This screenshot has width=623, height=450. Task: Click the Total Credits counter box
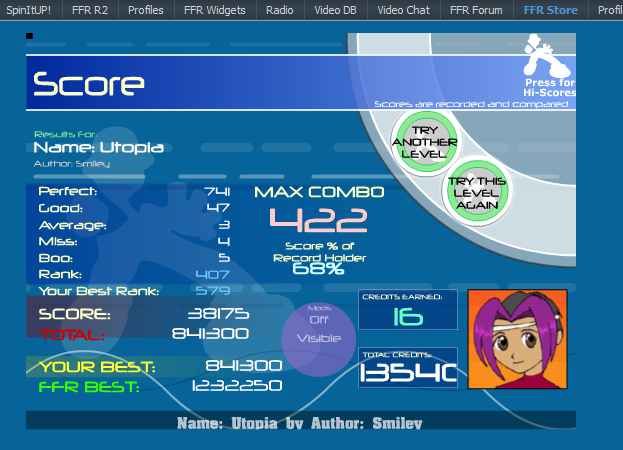tap(408, 368)
